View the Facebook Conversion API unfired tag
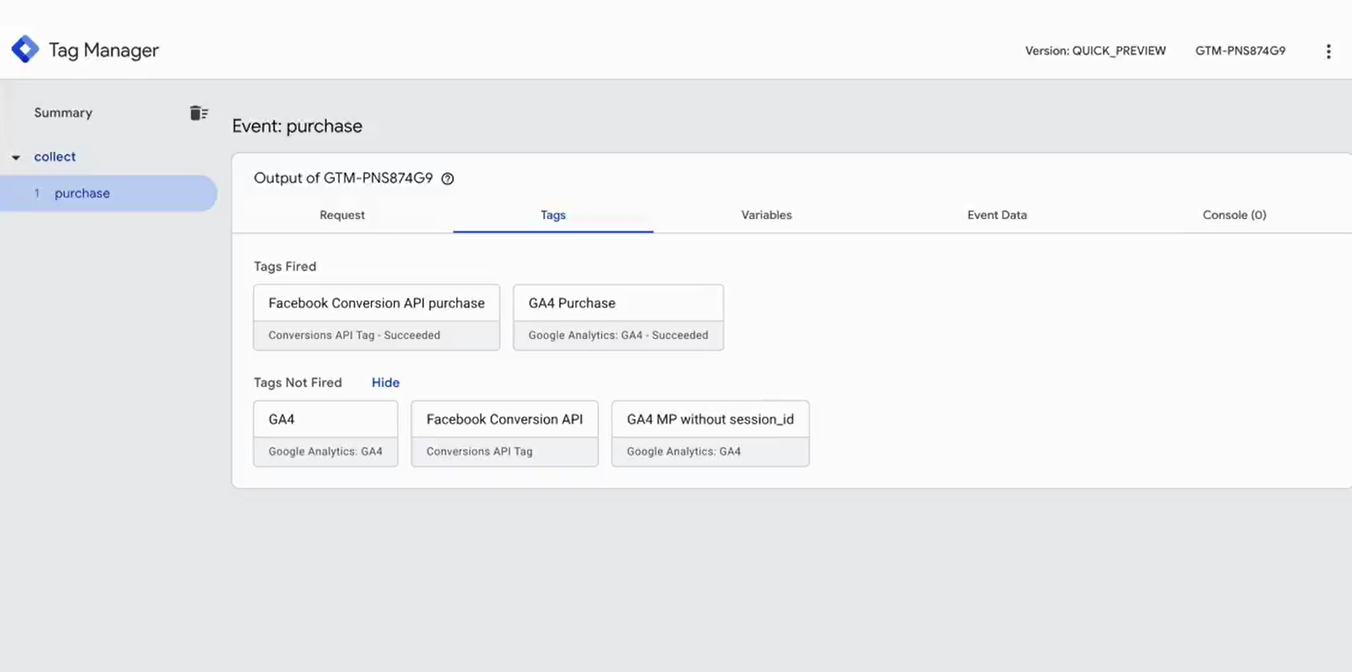 (x=504, y=419)
